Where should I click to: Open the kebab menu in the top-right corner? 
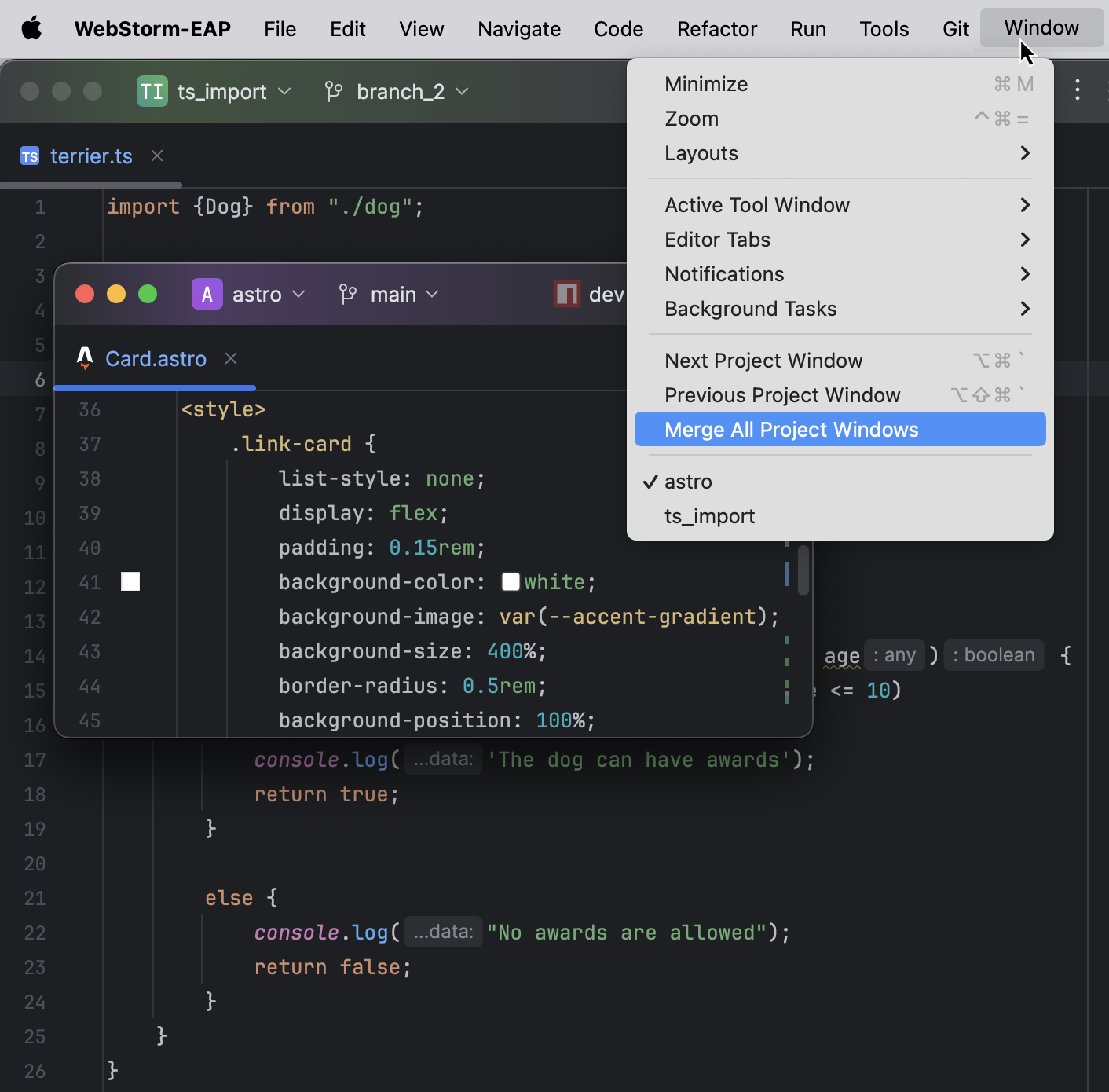coord(1078,91)
